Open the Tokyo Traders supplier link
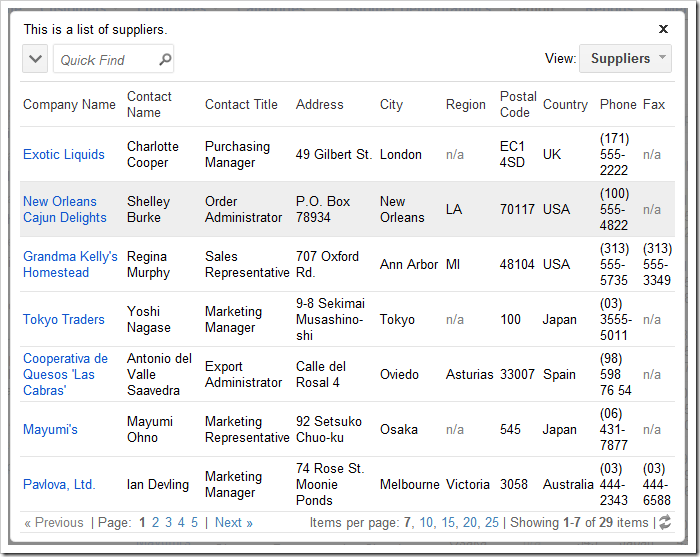 64,320
